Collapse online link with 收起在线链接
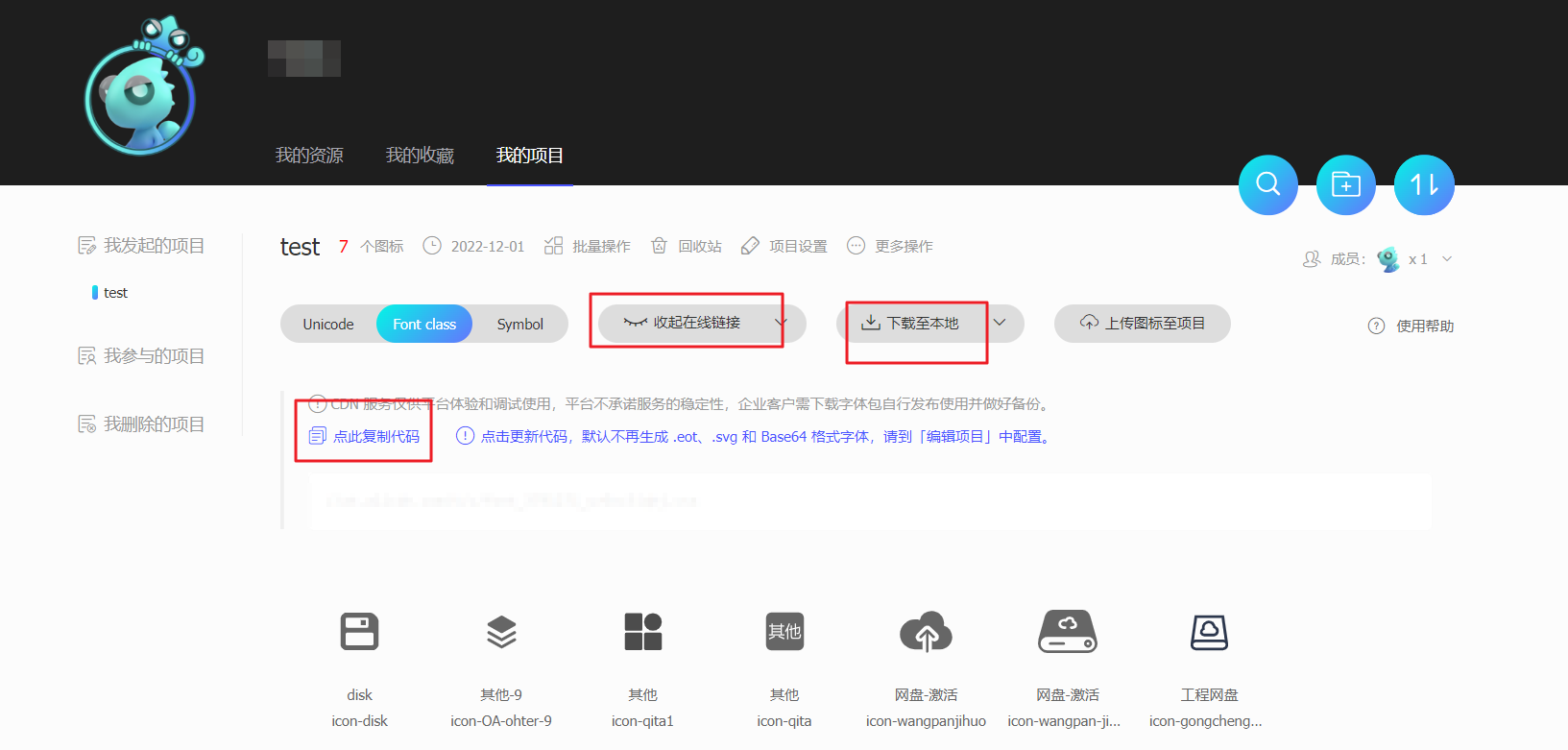Viewport: 1568px width, 750px height. [695, 323]
